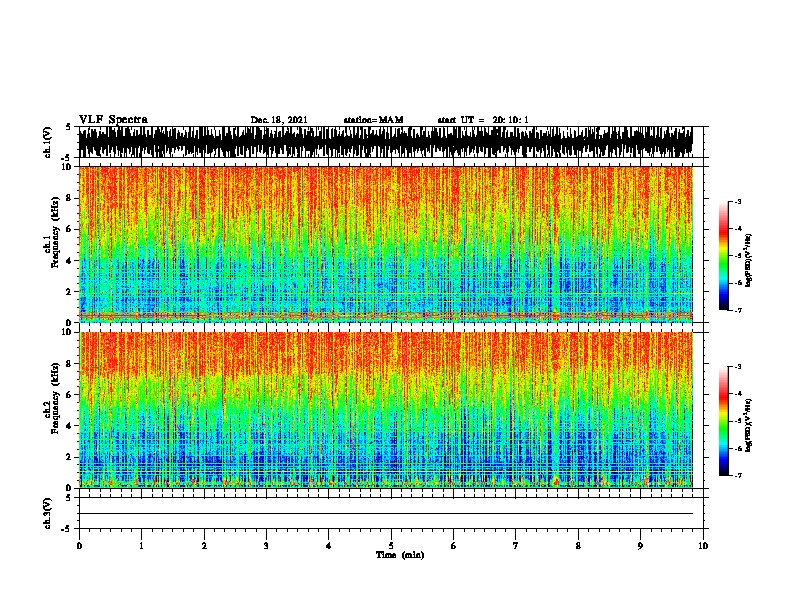Select the "start UT = 20:10:1" header text
792x612 pixels.
483,120
